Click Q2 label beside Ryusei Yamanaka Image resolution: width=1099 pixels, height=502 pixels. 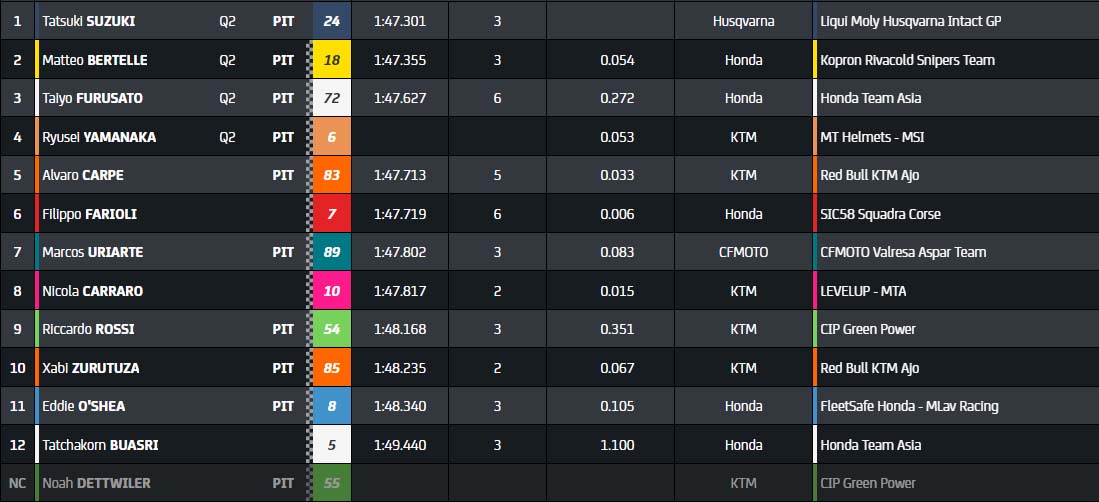(x=227, y=137)
